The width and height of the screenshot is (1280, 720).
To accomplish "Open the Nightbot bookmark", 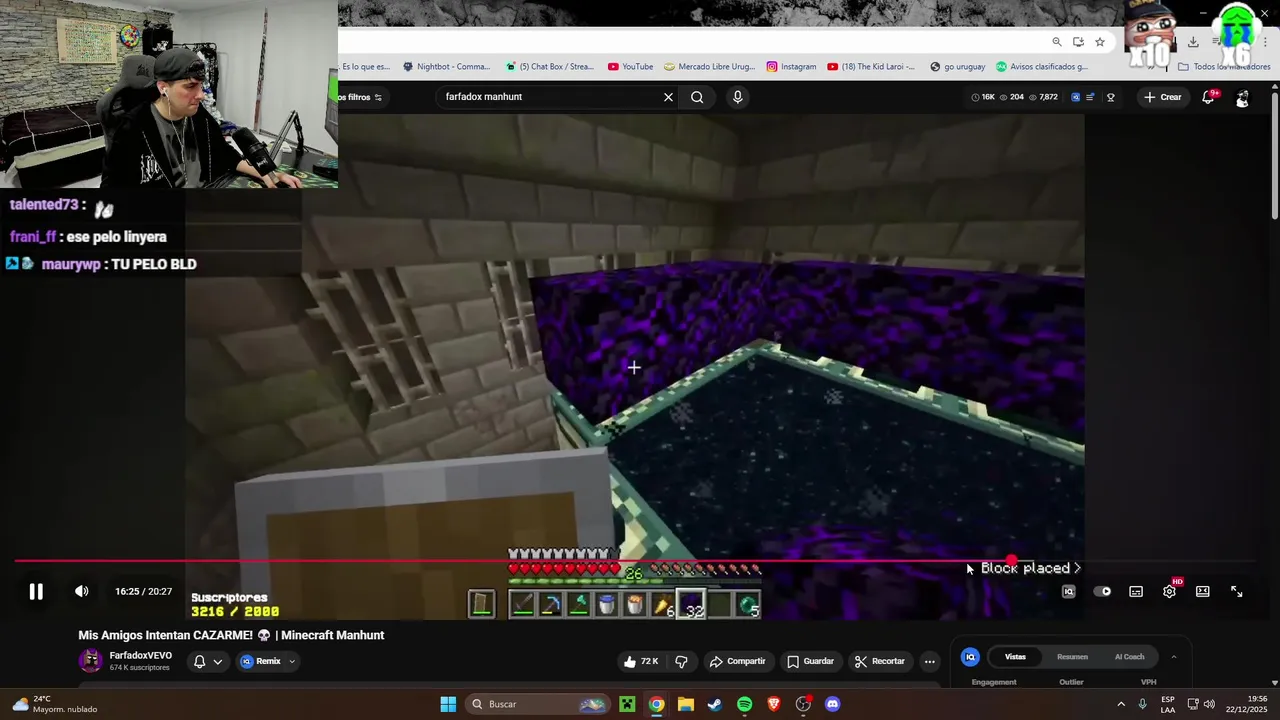I will (x=446, y=67).
